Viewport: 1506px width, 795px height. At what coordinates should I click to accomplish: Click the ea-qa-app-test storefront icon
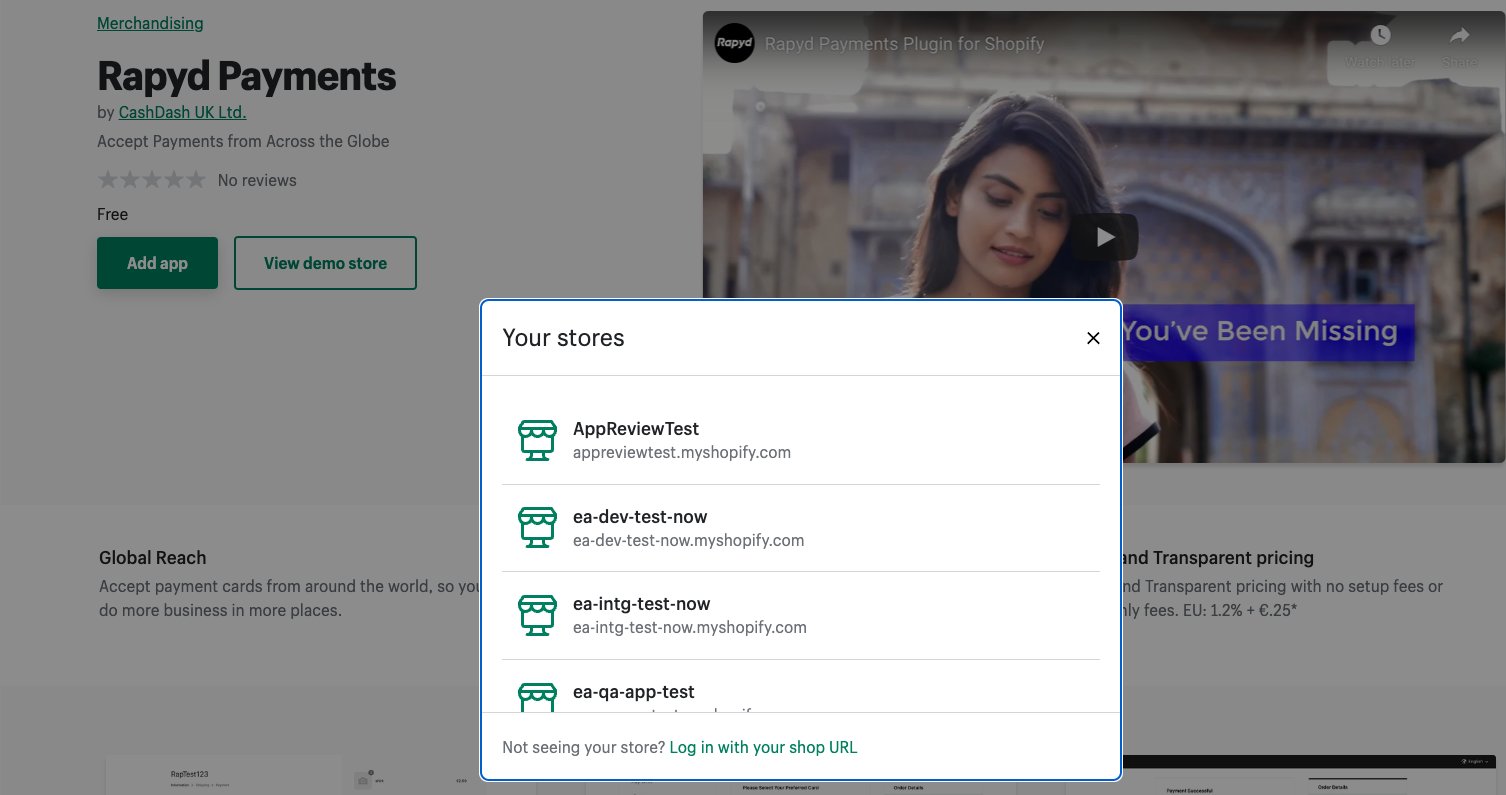(x=537, y=697)
